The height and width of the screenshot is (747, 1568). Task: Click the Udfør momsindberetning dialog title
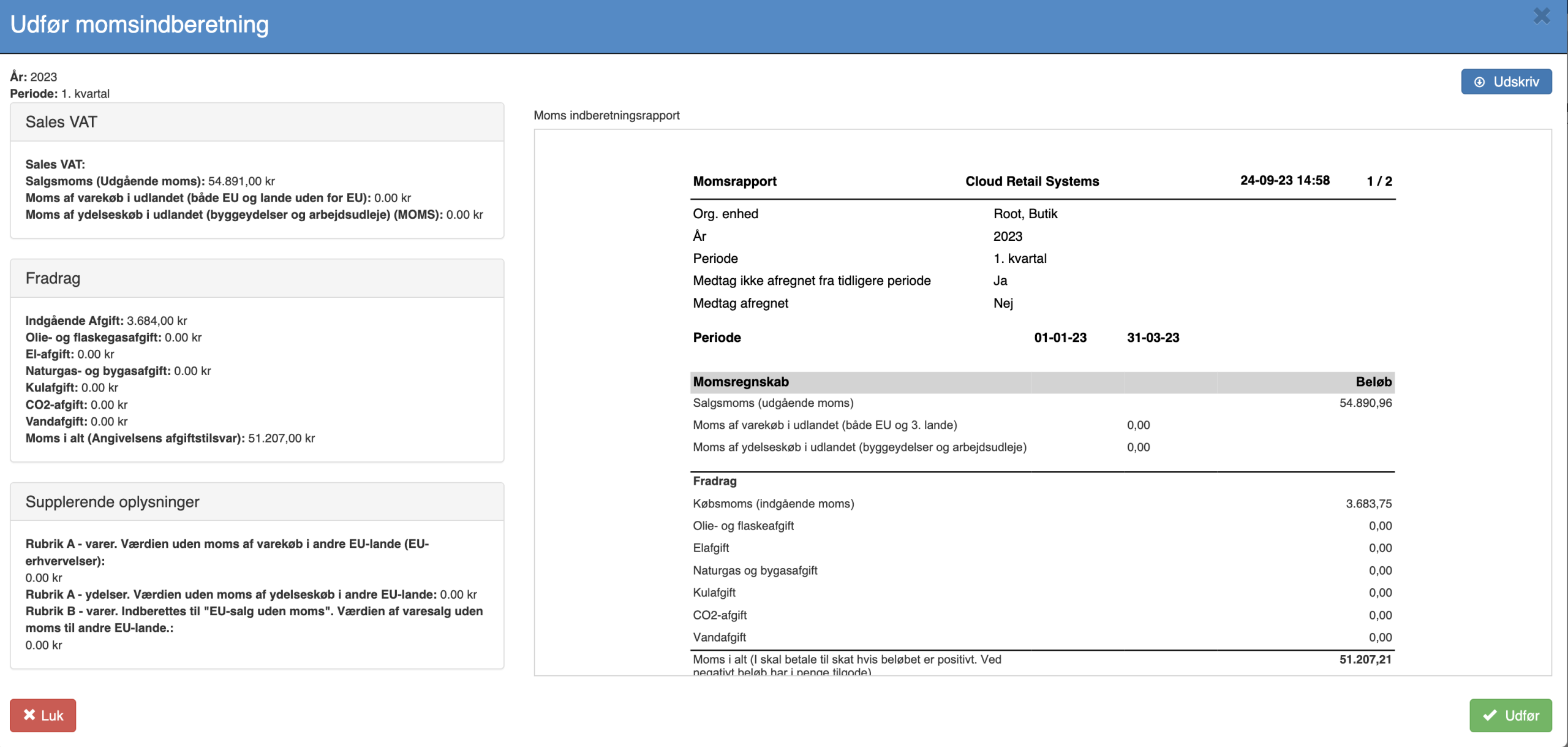click(140, 25)
